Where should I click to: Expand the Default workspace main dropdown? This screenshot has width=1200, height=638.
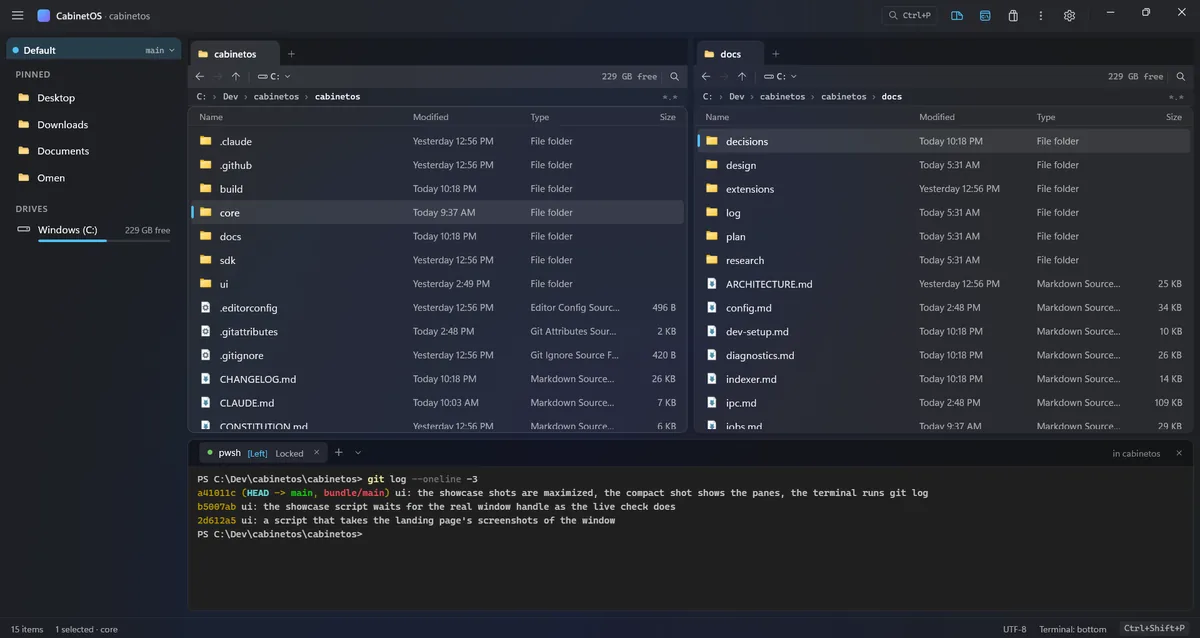click(160, 50)
